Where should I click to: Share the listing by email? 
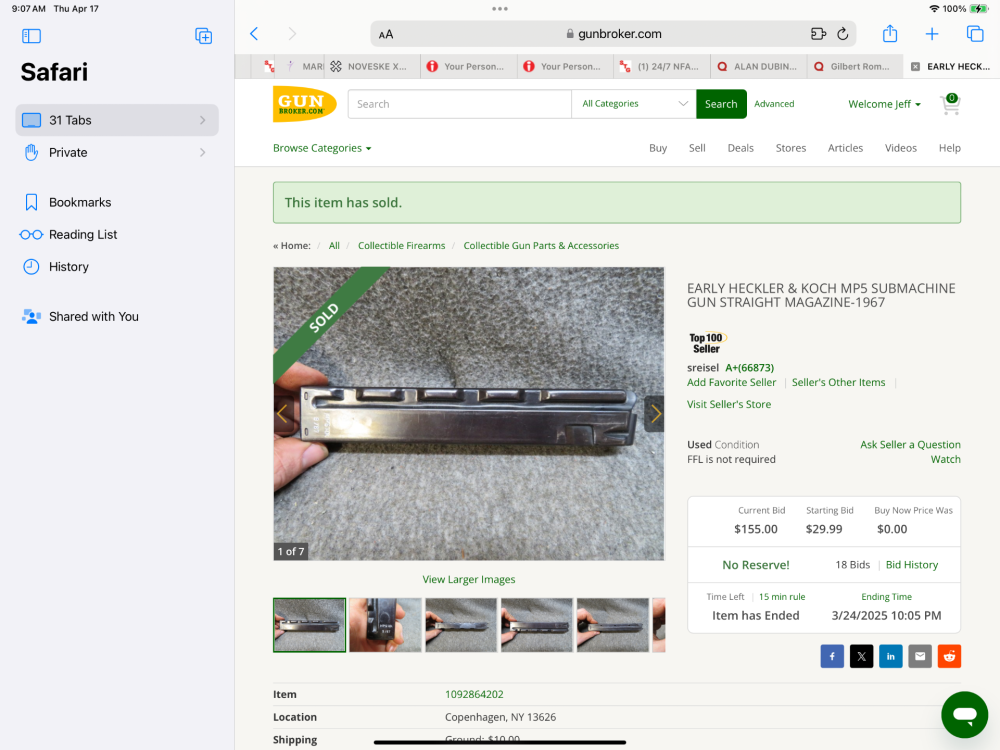[x=920, y=656]
